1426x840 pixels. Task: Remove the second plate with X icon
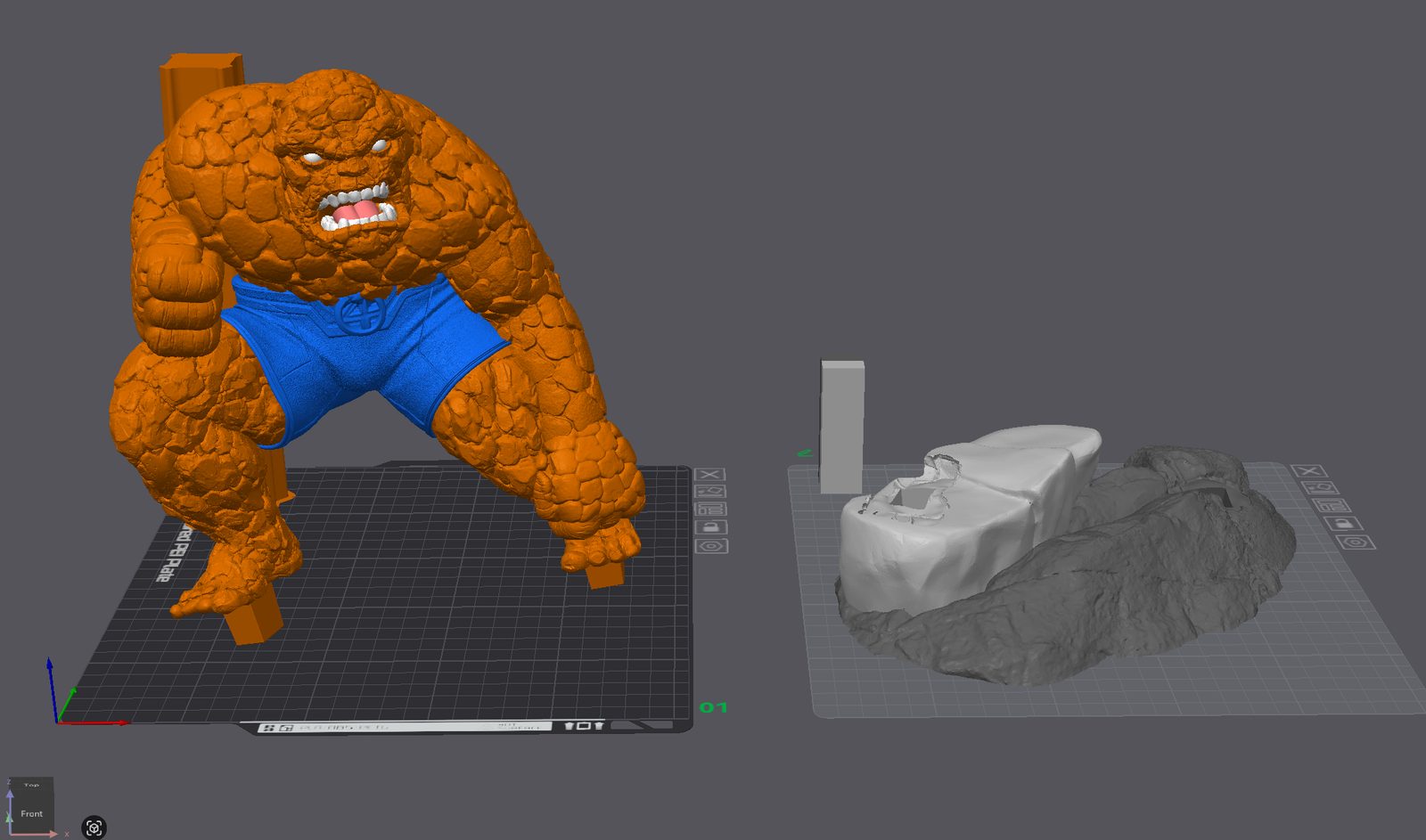pos(1309,471)
